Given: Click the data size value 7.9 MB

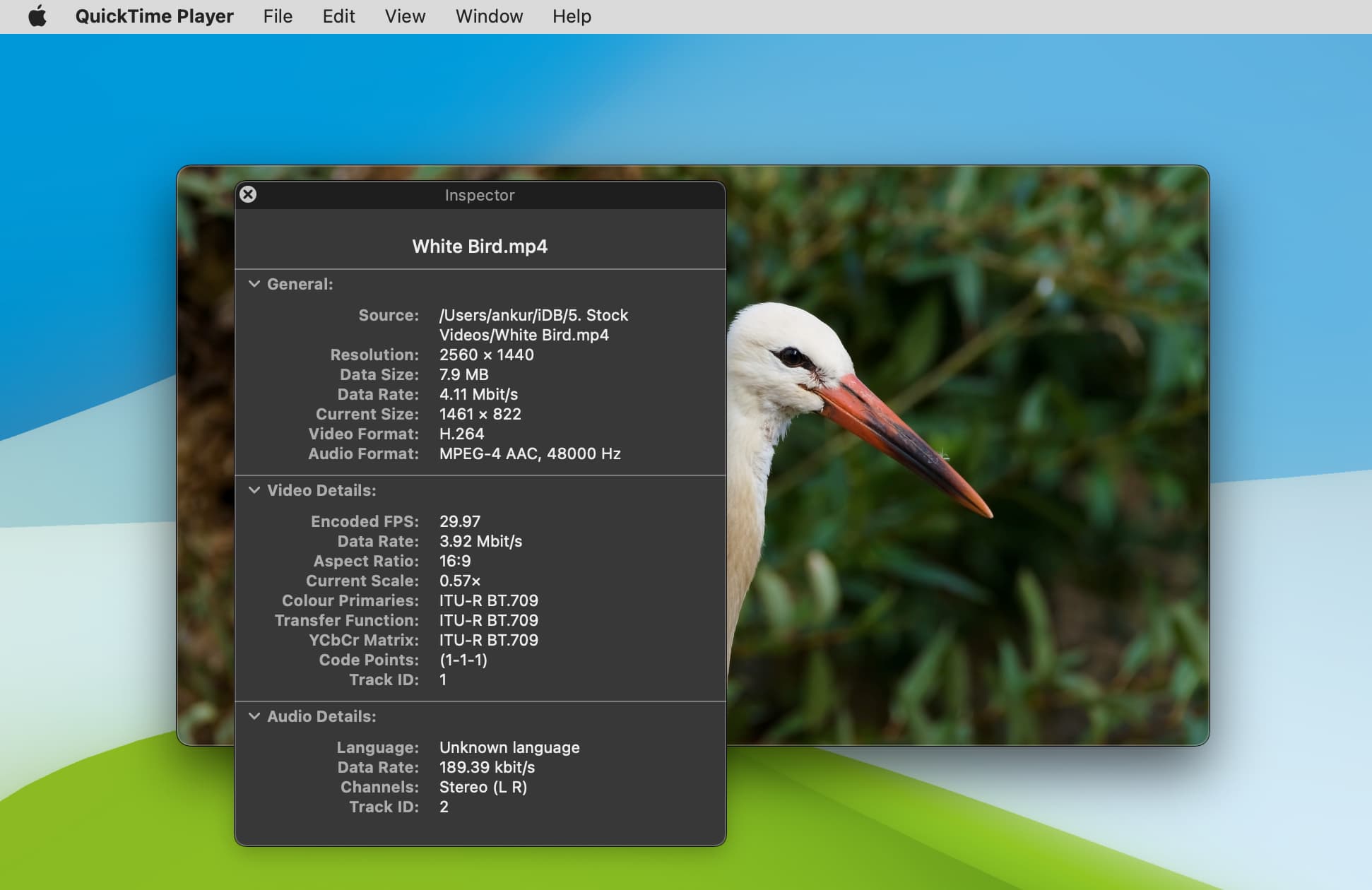Looking at the screenshot, I should [x=464, y=374].
